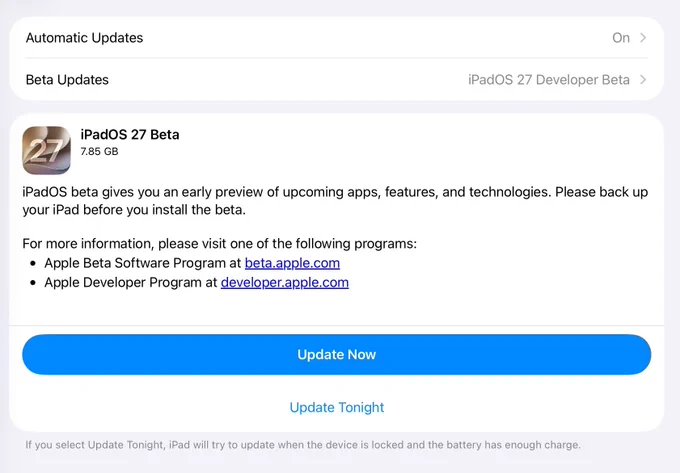Viewport: 680px width, 473px height.
Task: Click the 'For more information' line
Action: tap(219, 244)
